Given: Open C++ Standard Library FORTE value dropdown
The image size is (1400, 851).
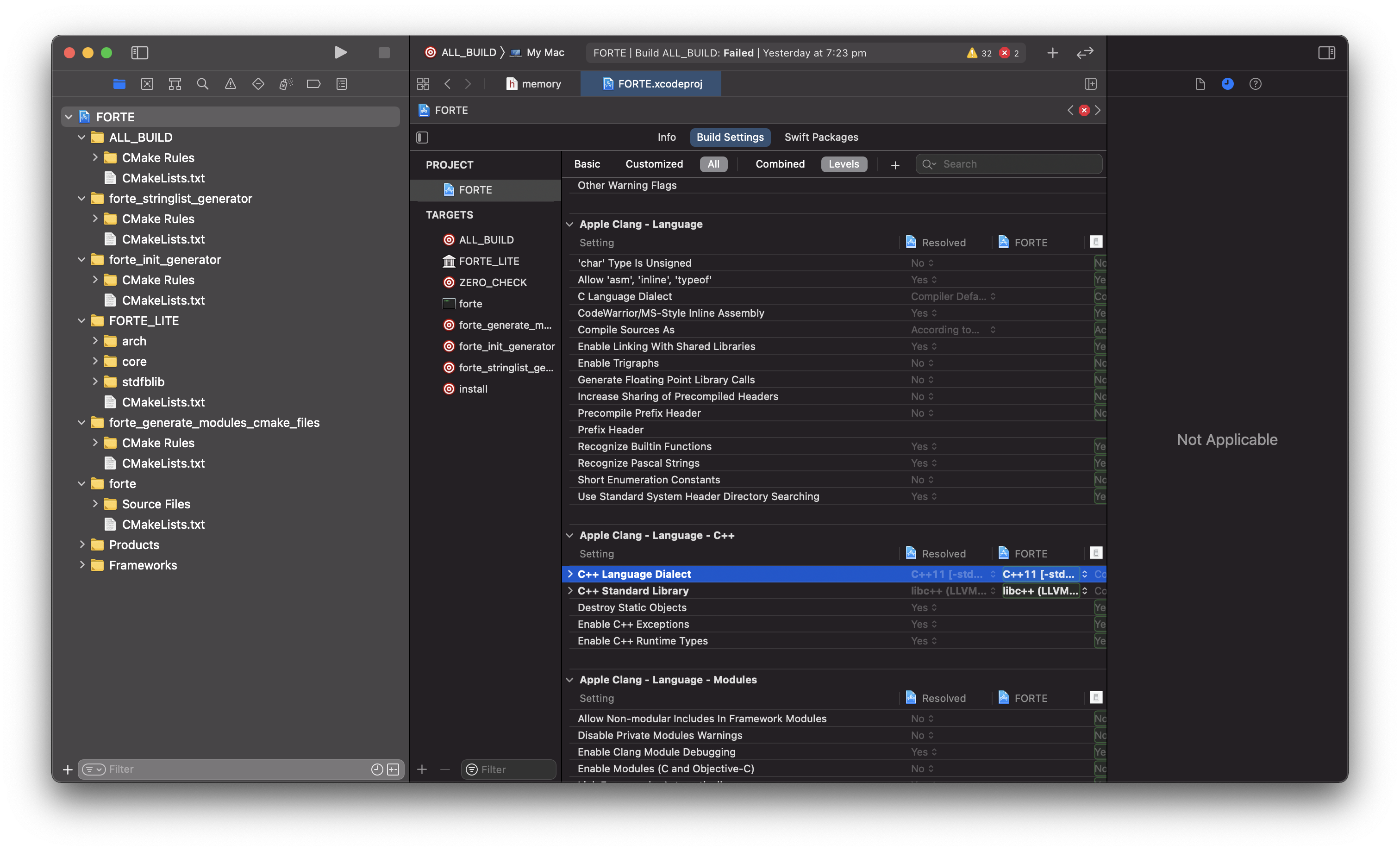Looking at the screenshot, I should click(x=1044, y=591).
